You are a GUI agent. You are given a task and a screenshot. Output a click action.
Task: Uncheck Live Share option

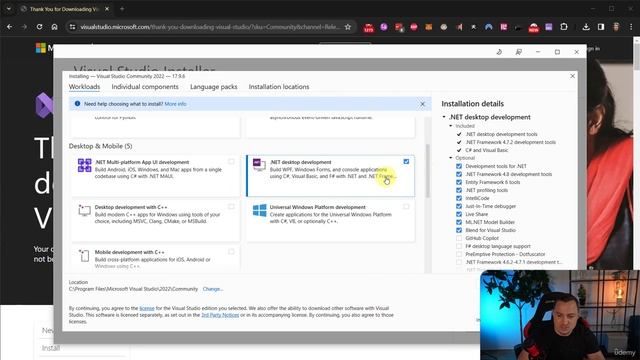tap(459, 214)
